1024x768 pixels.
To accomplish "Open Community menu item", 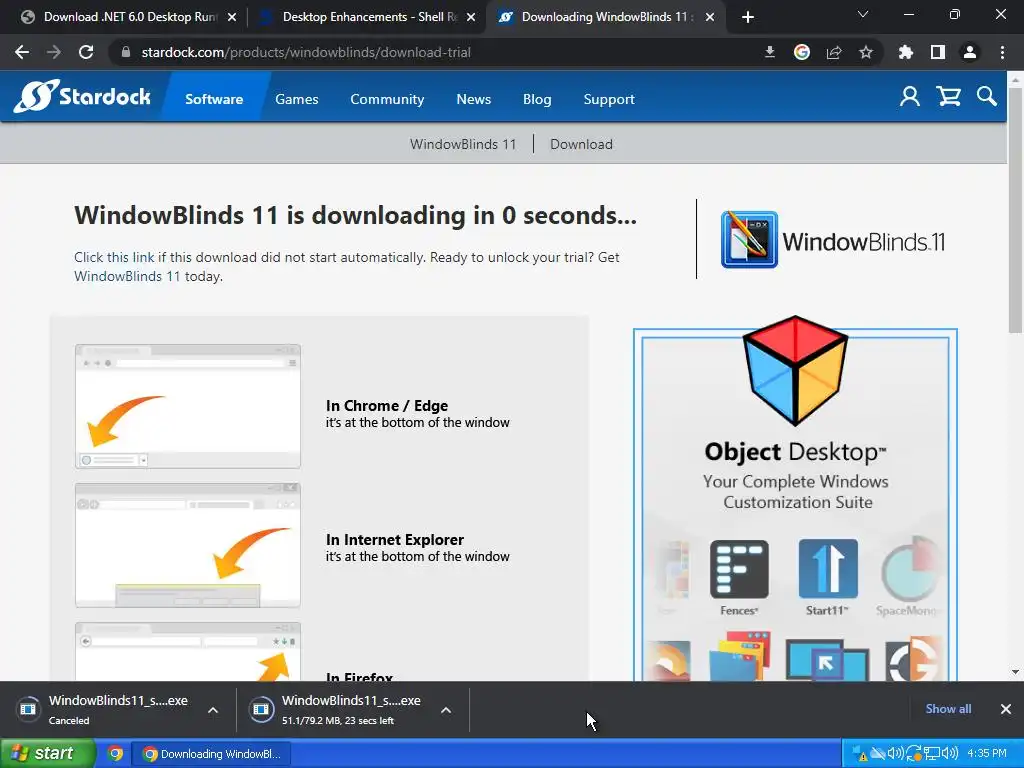I will pyautogui.click(x=387, y=99).
